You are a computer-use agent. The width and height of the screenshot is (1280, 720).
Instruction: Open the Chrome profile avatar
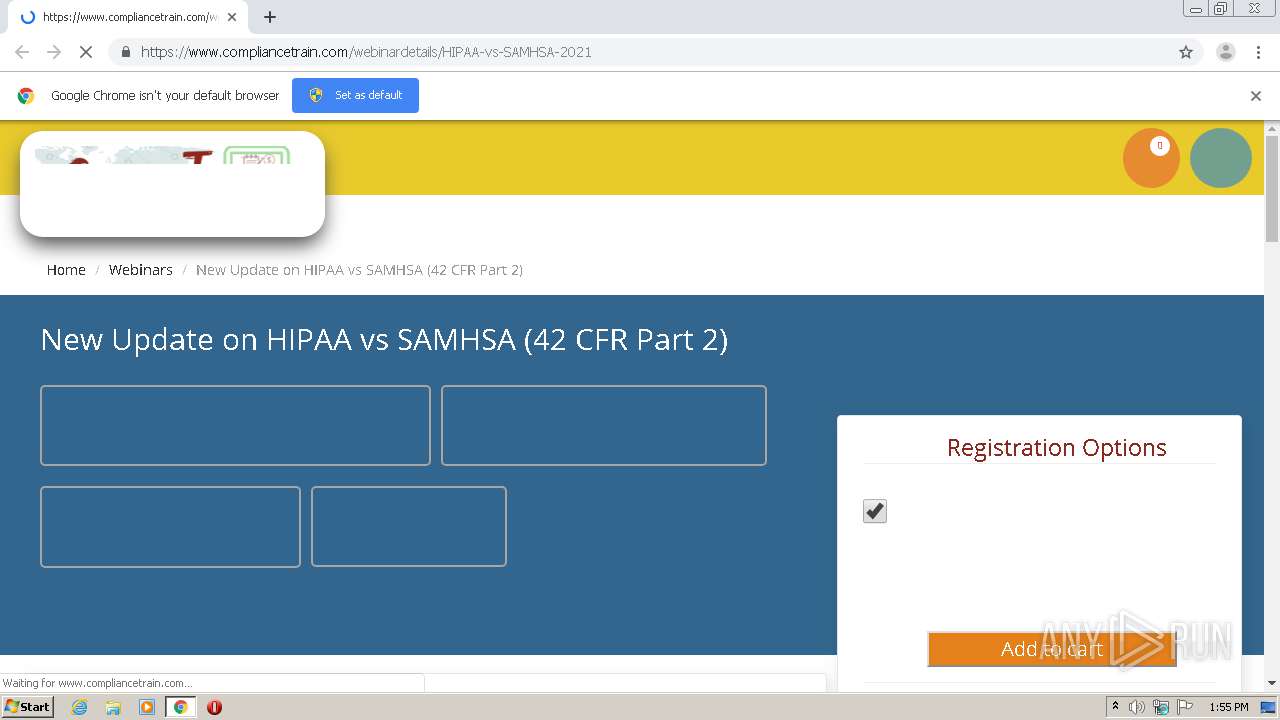click(x=1225, y=52)
